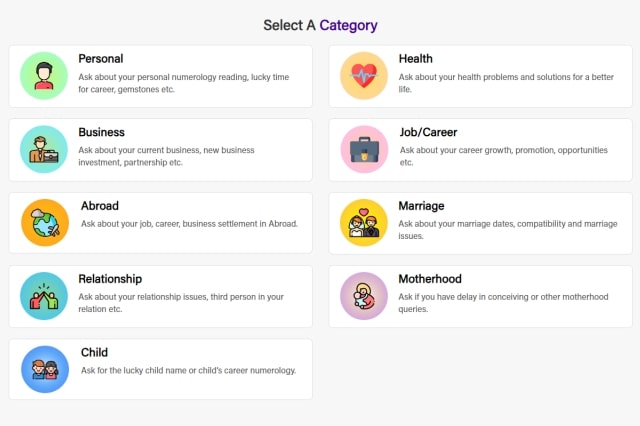
Task: Select the Personal category title
Action: (x=101, y=59)
